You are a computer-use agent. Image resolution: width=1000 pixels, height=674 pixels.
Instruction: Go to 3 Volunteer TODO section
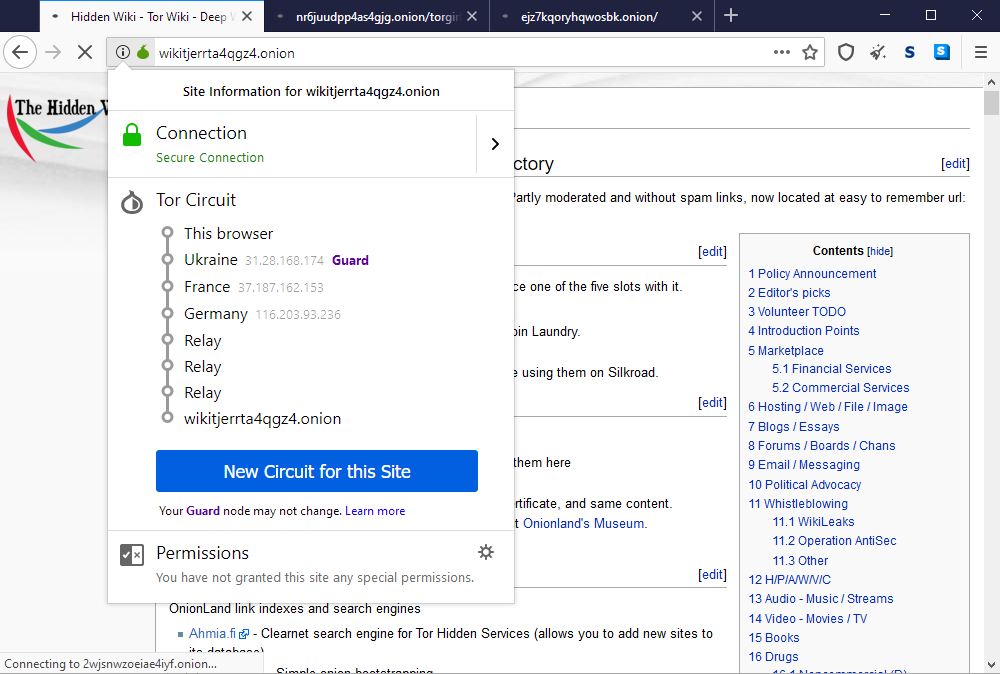coord(797,312)
